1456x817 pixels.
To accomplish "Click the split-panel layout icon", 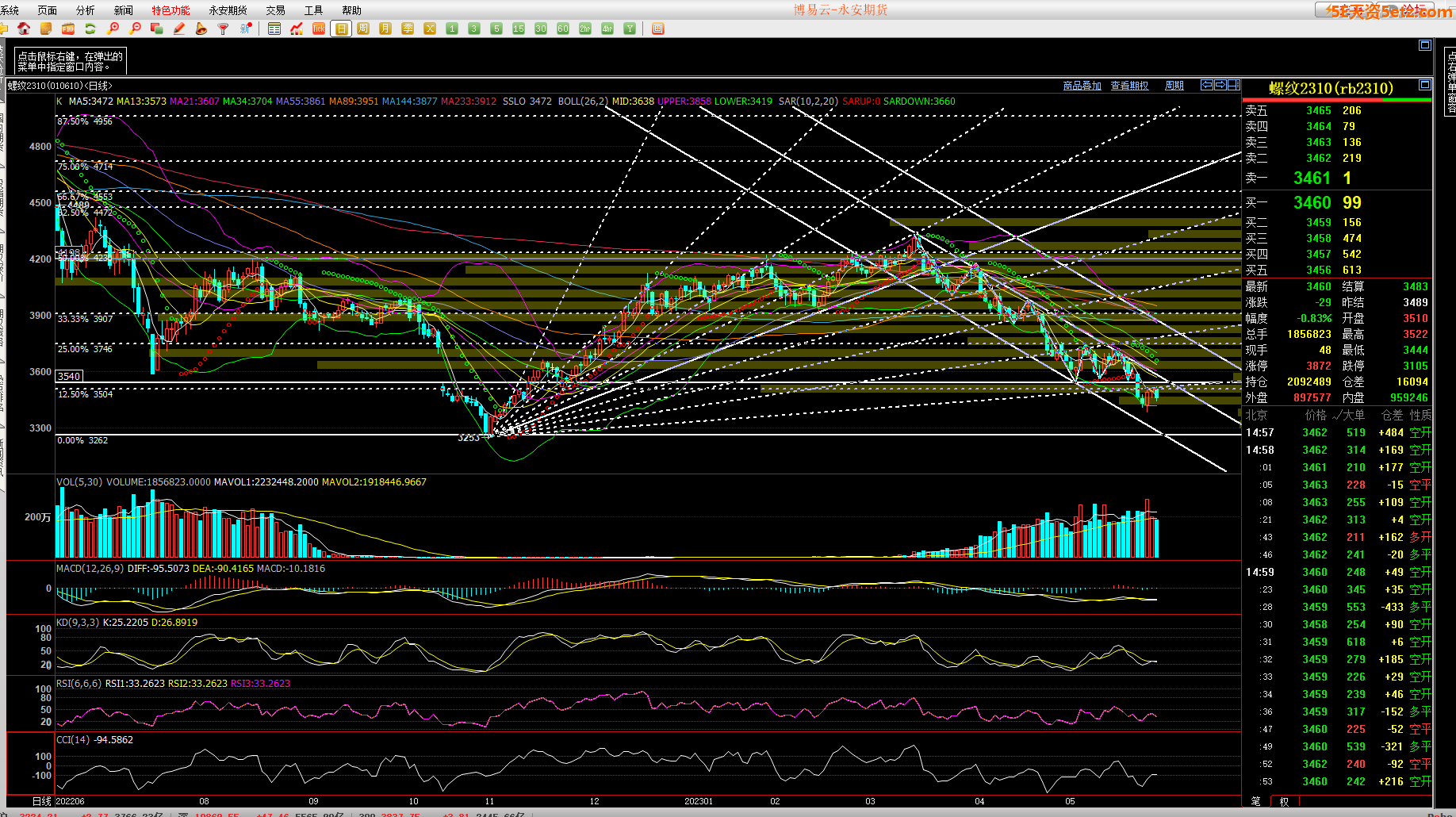I will tap(1233, 85).
